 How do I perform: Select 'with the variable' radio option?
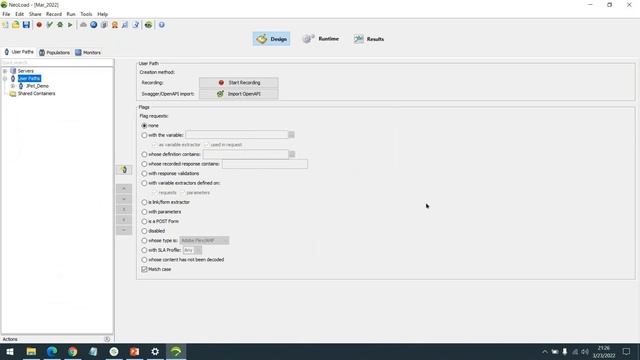tap(144, 135)
